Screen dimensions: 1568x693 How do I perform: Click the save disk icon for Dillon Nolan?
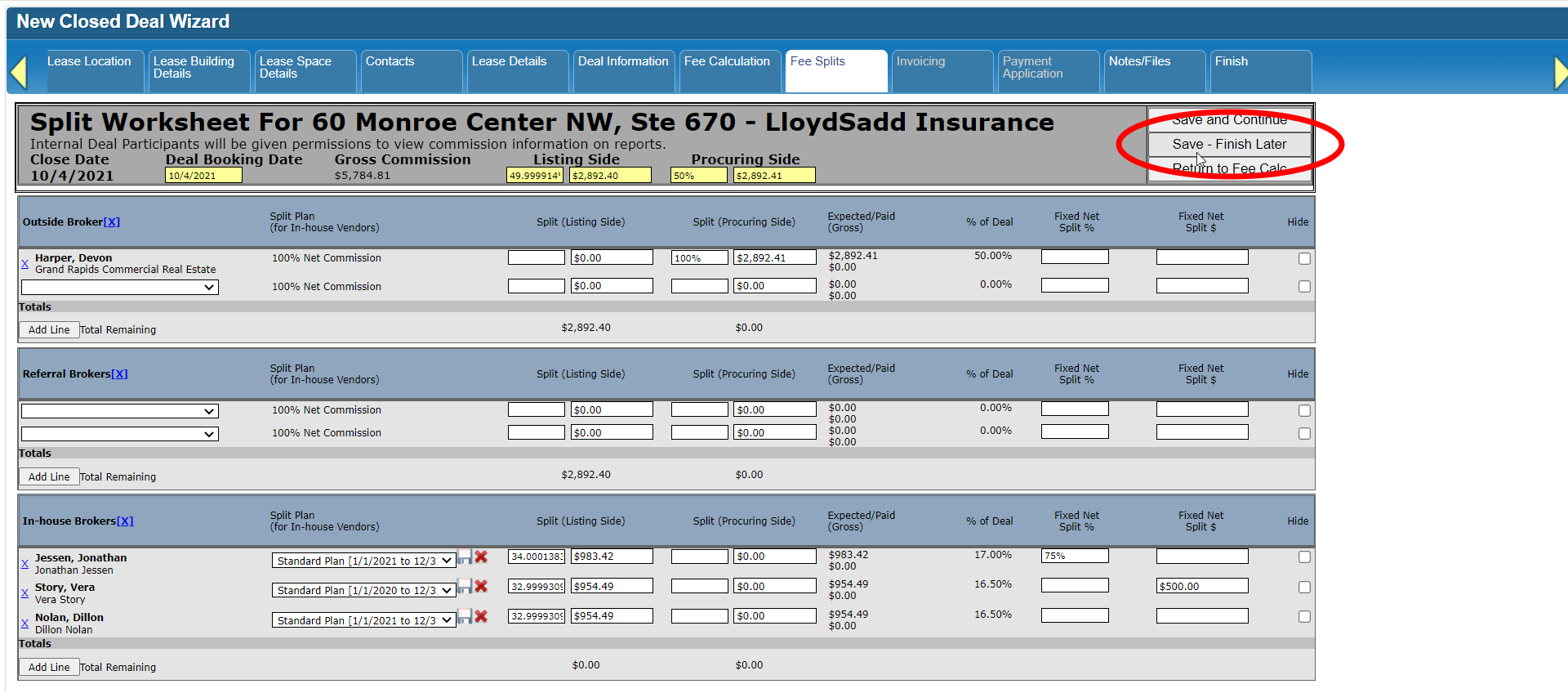pyautogui.click(x=465, y=616)
